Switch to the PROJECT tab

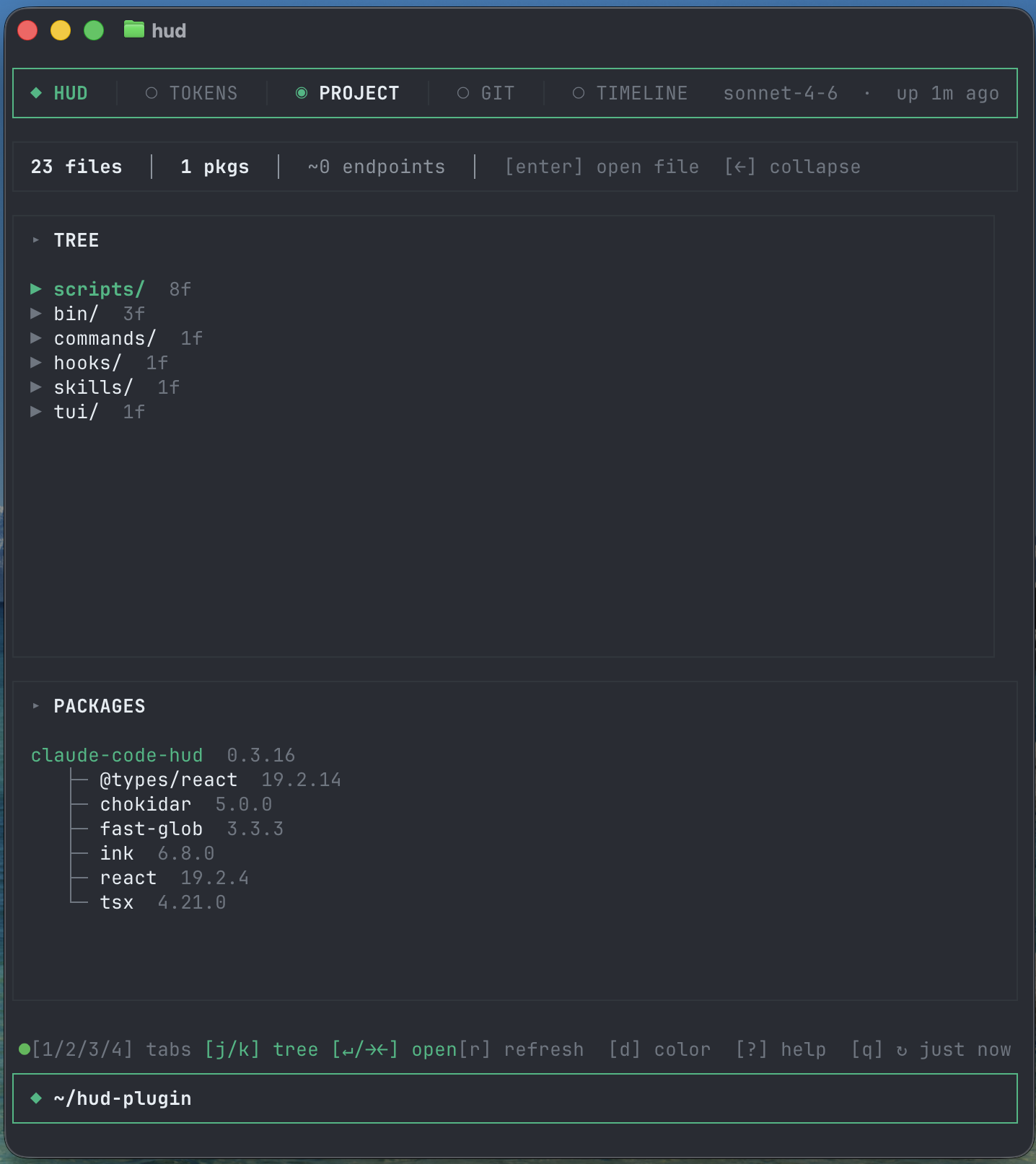tap(359, 93)
